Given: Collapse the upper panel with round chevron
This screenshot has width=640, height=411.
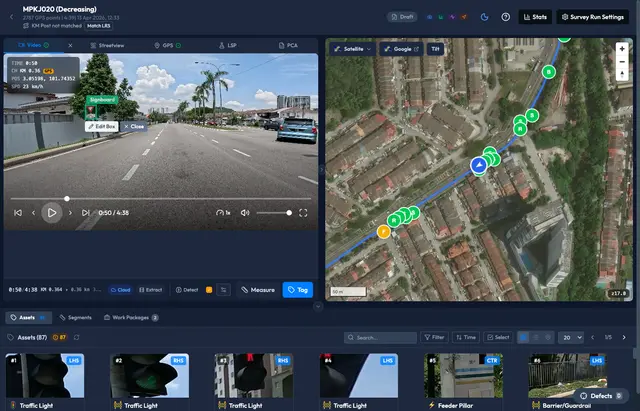Looking at the screenshot, I should (x=318, y=306).
